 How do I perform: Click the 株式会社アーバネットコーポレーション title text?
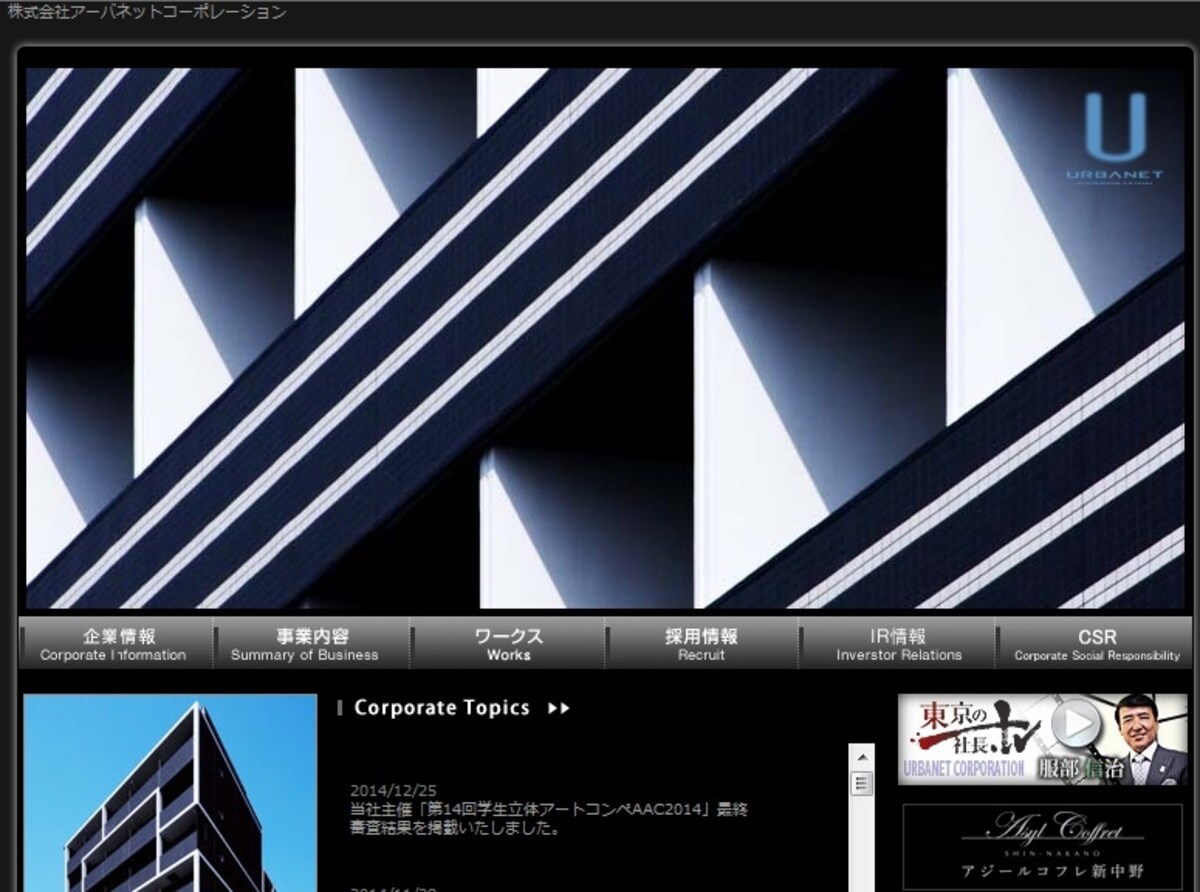coord(147,12)
